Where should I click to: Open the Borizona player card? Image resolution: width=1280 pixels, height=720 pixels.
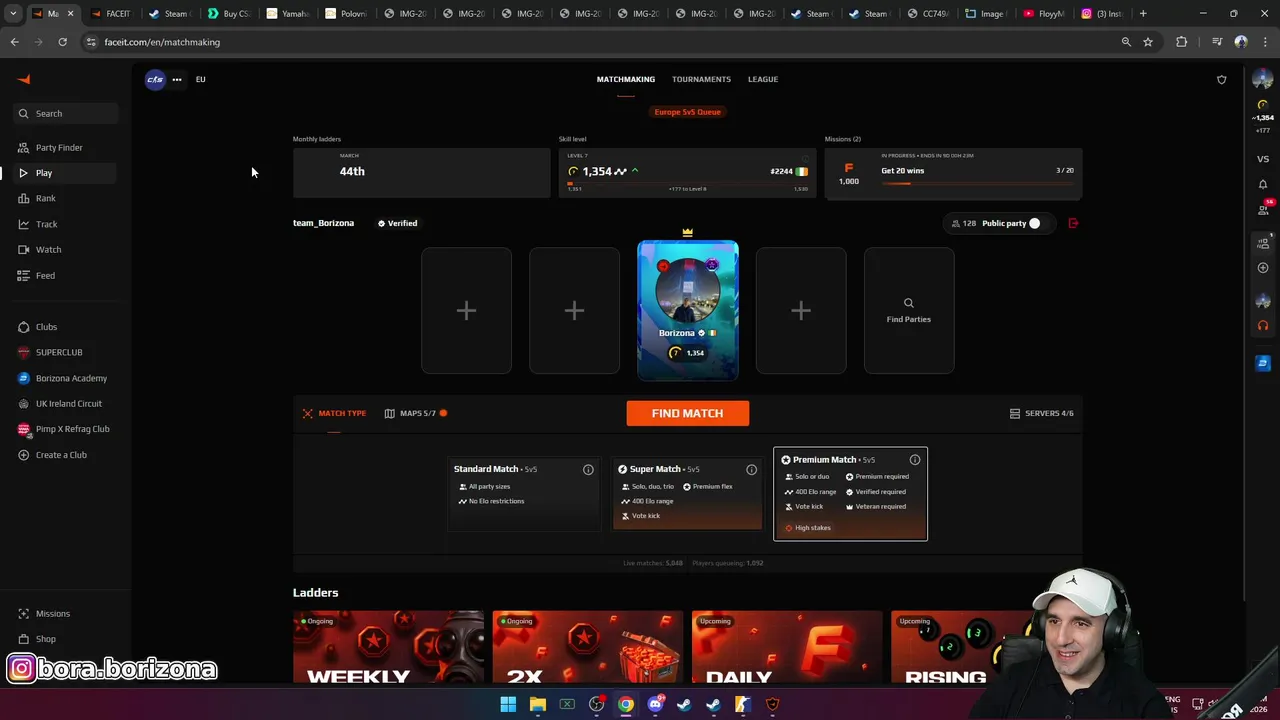point(688,311)
